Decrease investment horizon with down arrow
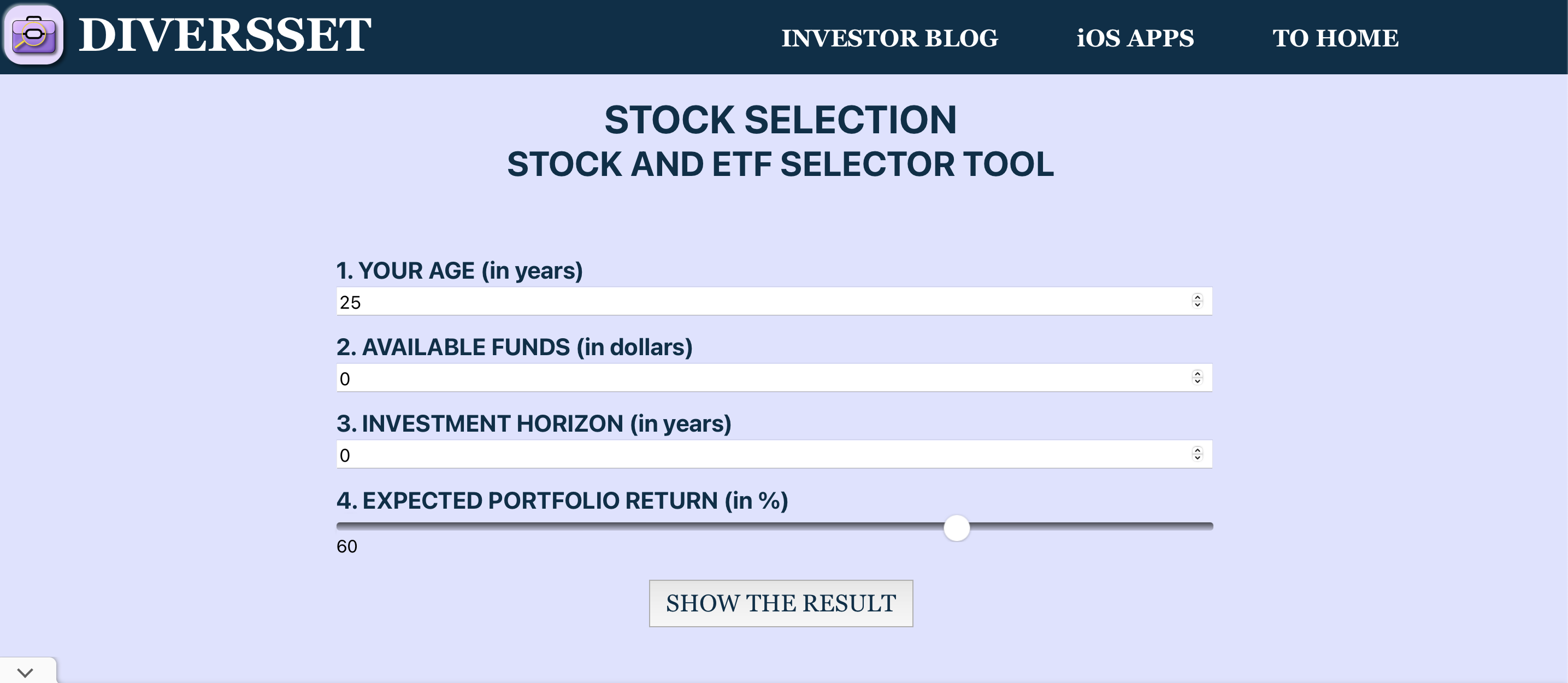 coord(1197,458)
